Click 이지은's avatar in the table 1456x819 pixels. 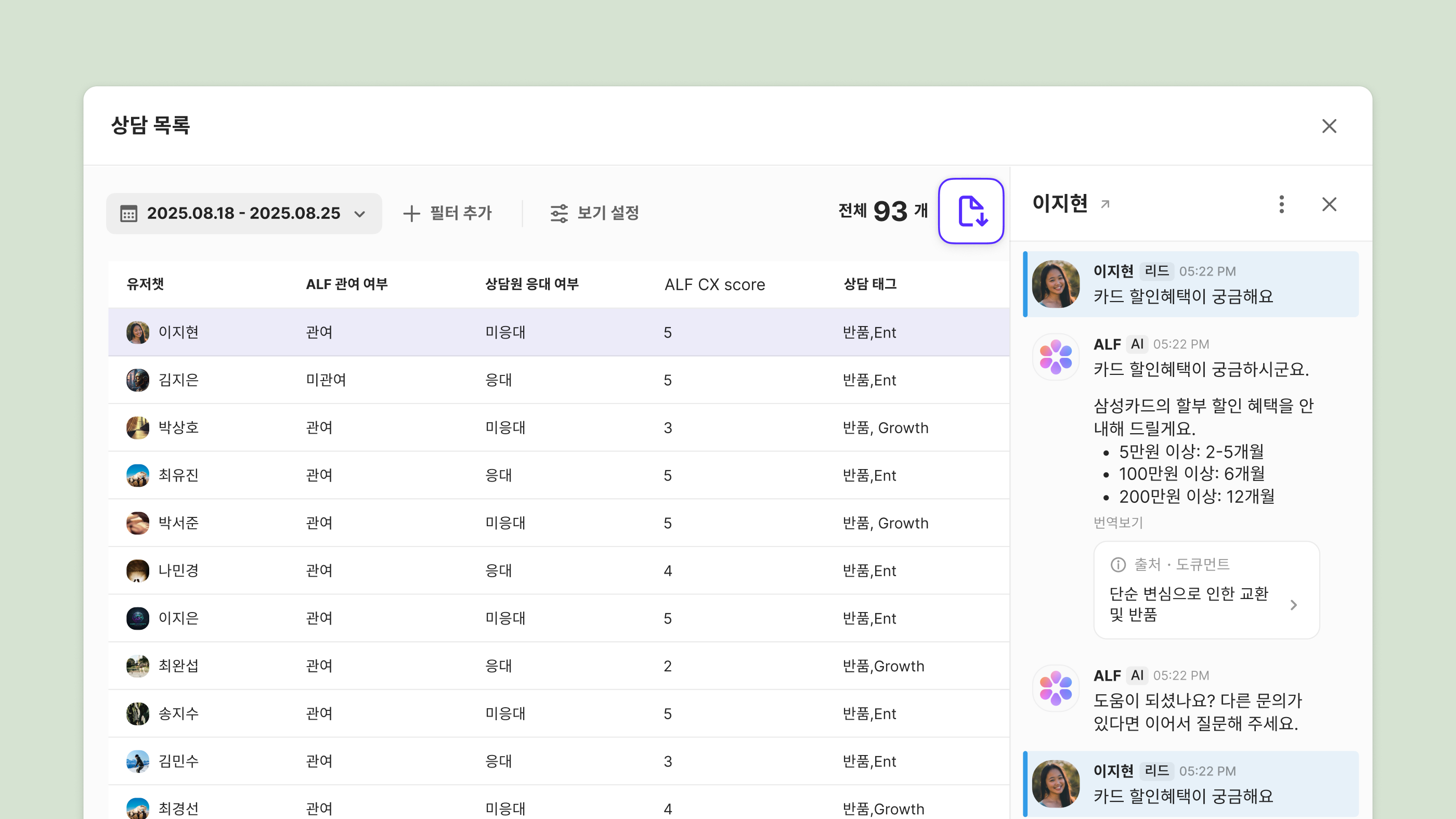click(x=138, y=618)
